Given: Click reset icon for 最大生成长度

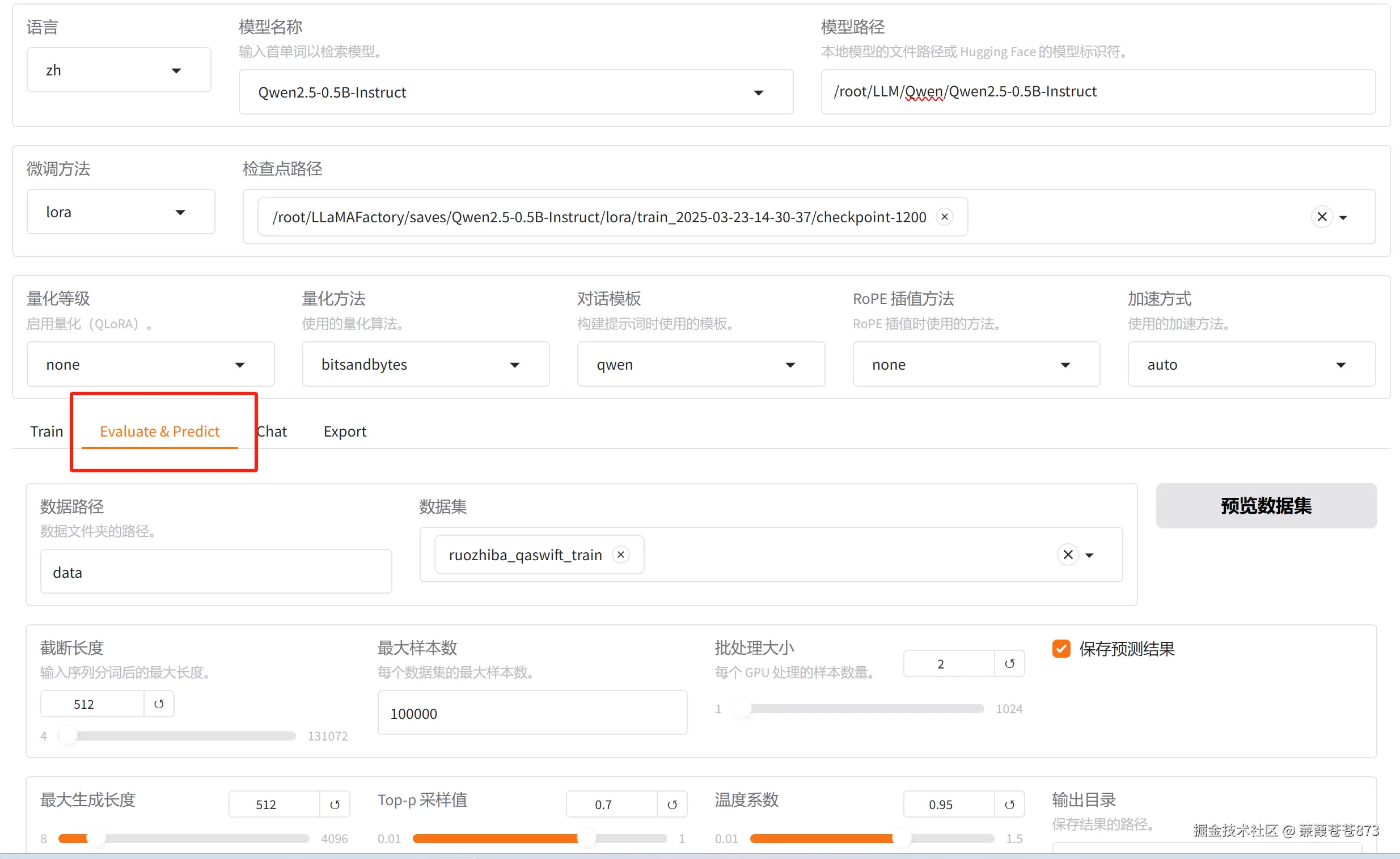Looking at the screenshot, I should 335,805.
